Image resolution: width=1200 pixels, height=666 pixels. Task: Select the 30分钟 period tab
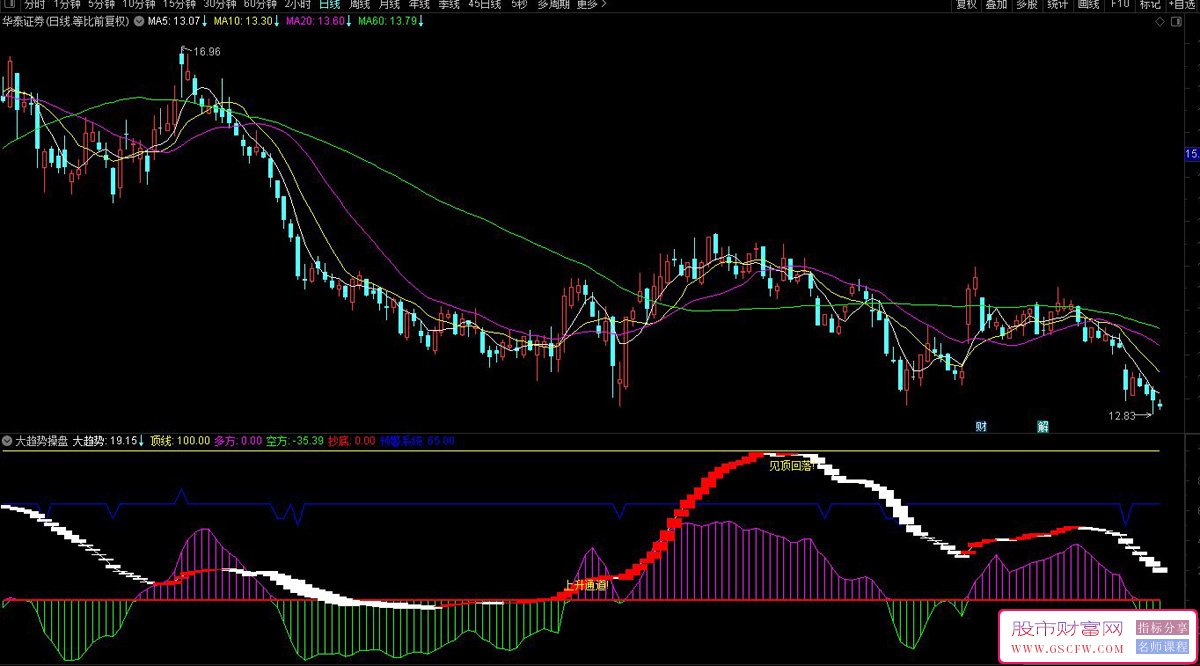[220, 4]
